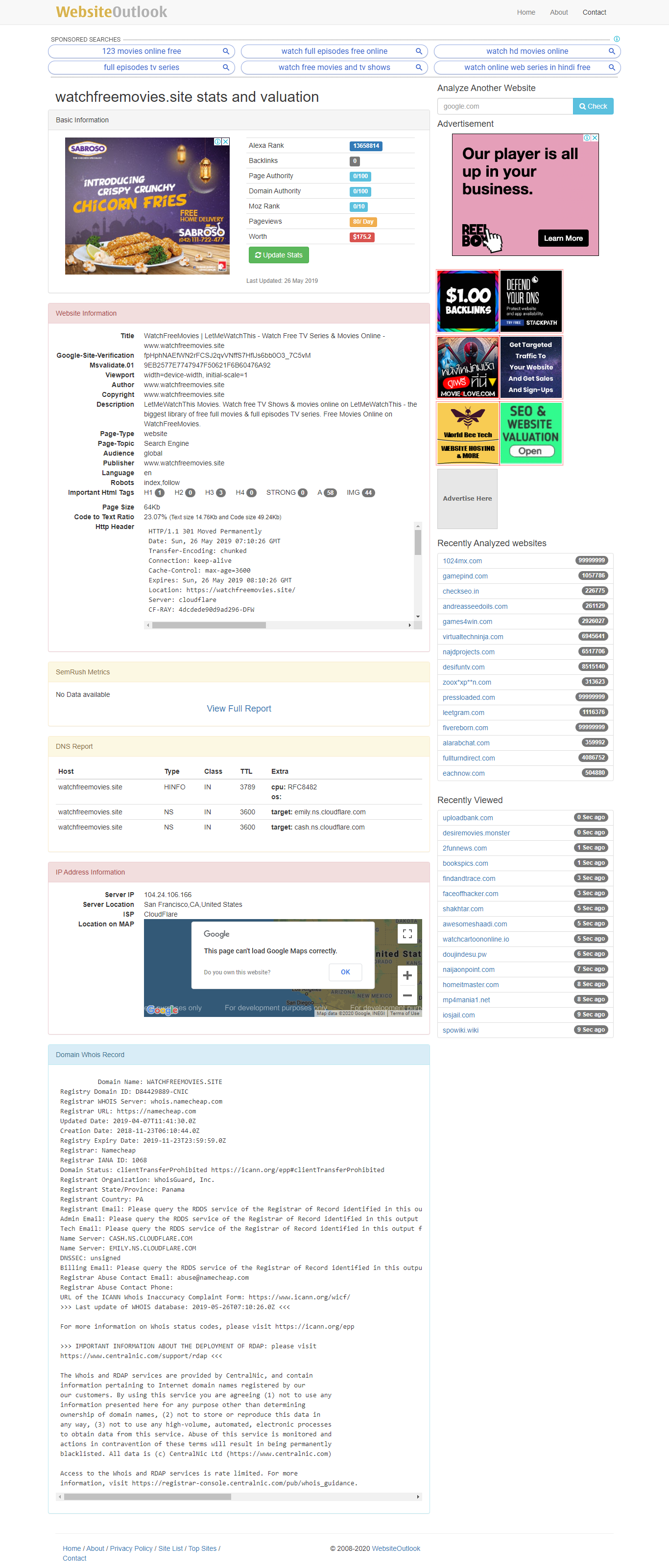
Task: Open watchcartoononline.io recently viewed link
Action: coord(476,939)
